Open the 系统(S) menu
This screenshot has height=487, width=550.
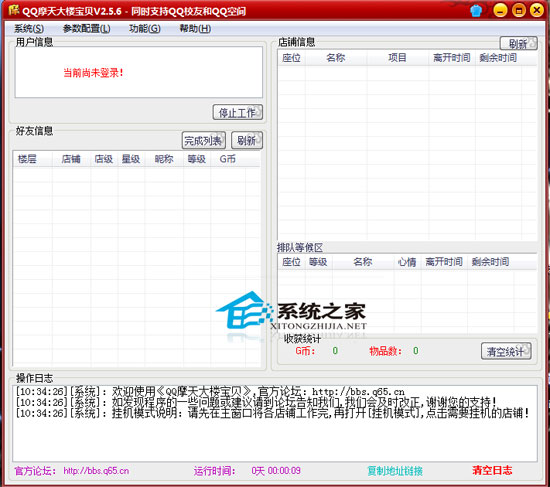tap(29, 28)
